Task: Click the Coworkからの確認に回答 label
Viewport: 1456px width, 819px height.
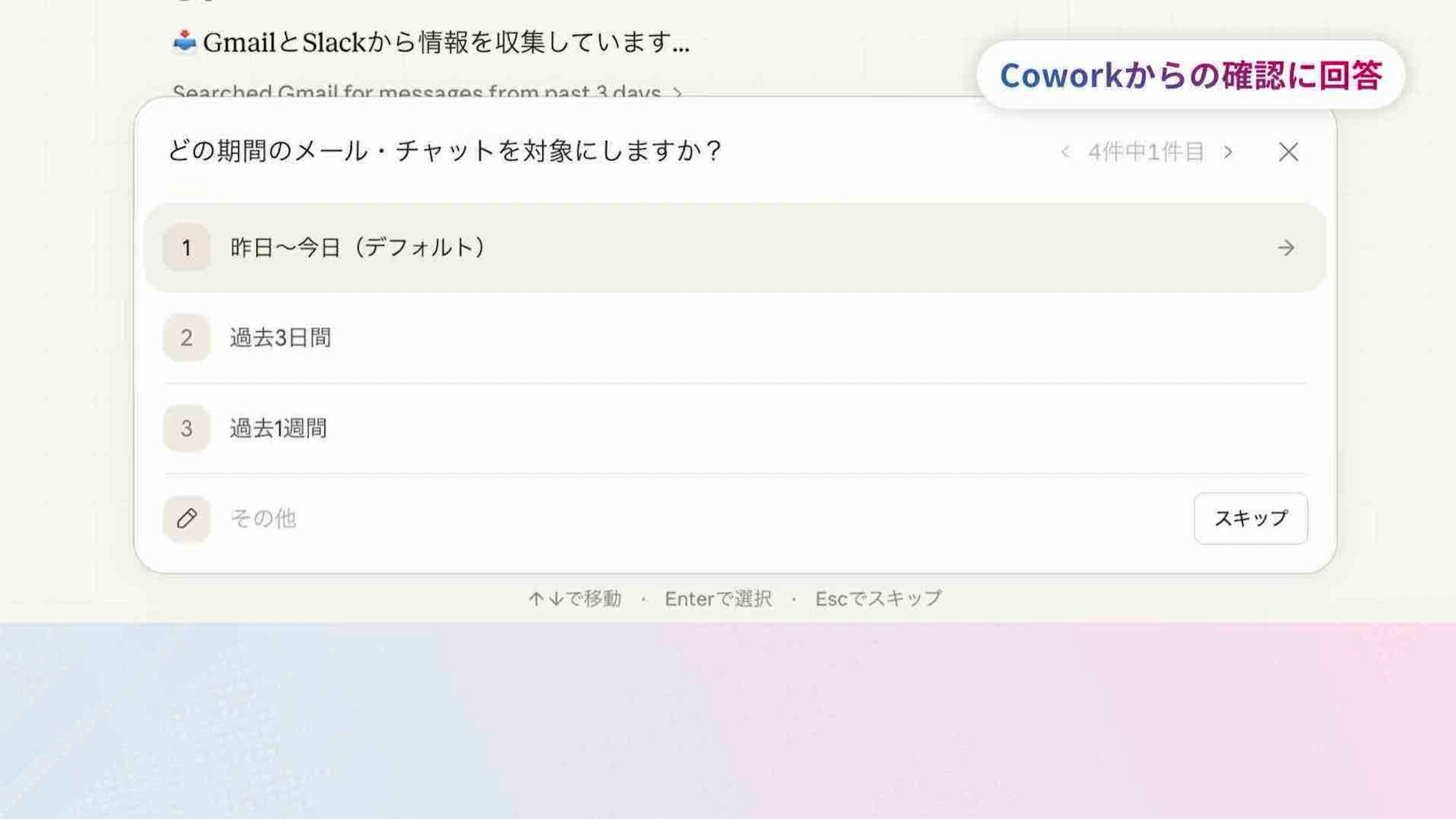Action: point(1190,75)
